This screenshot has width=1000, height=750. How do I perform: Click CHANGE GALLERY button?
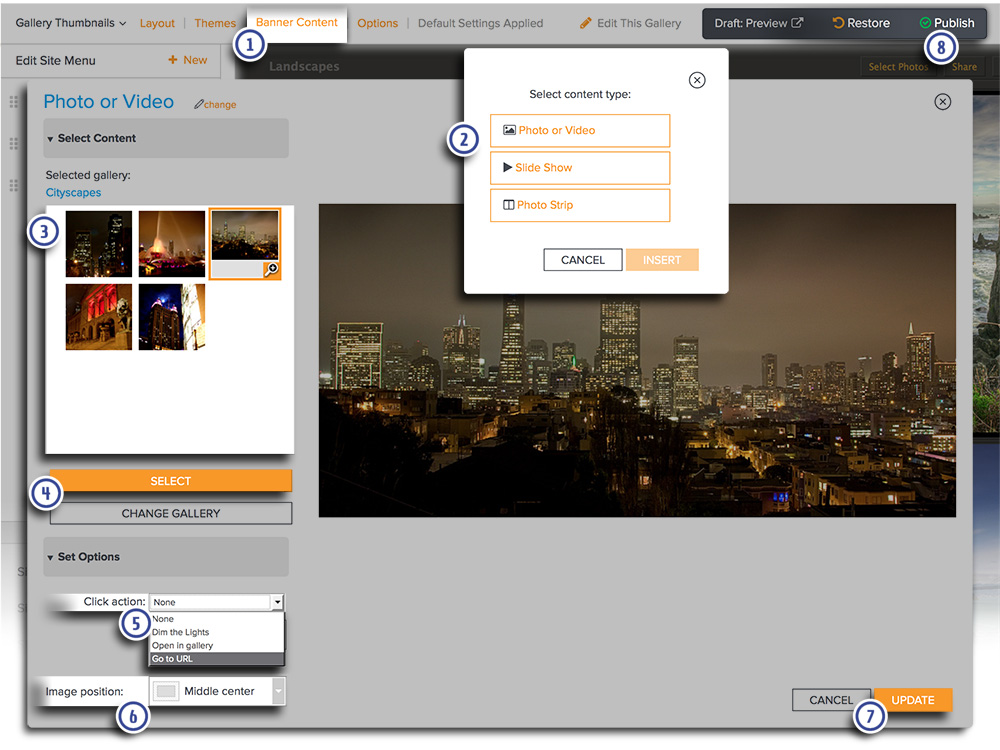[x=171, y=513]
